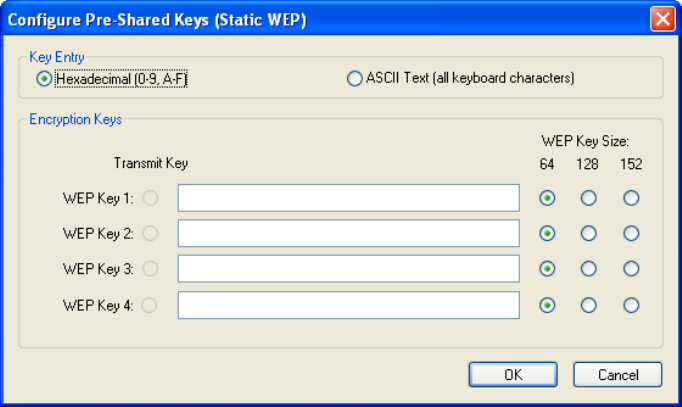Image resolution: width=682 pixels, height=407 pixels.
Task: Choose 128-bit size for WEP Key 1
Action: (x=588, y=198)
